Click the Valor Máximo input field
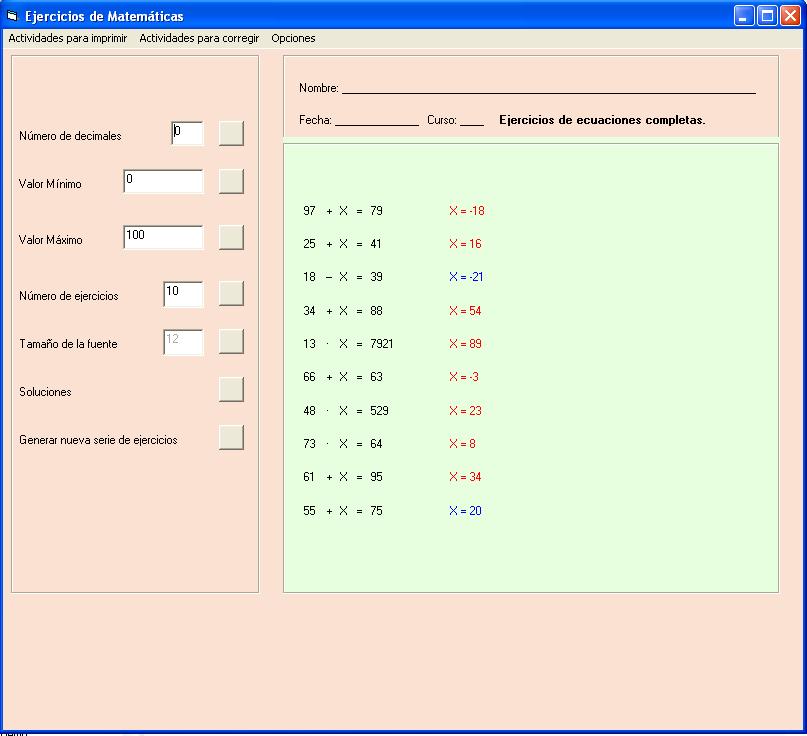Viewport: 807px width, 736px height. pos(163,237)
